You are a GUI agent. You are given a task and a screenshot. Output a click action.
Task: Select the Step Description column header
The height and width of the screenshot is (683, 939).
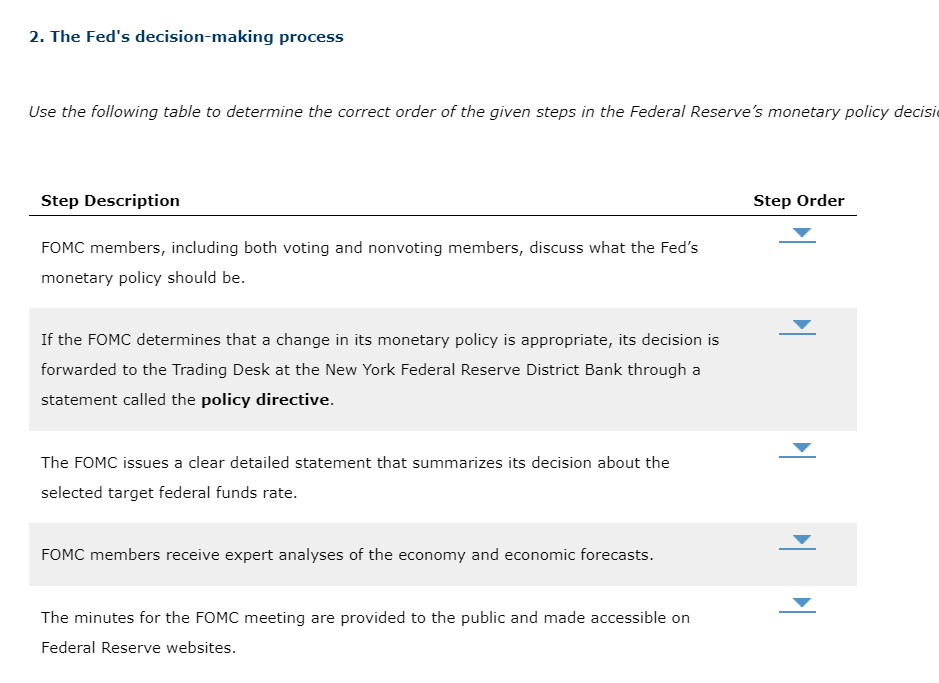110,200
